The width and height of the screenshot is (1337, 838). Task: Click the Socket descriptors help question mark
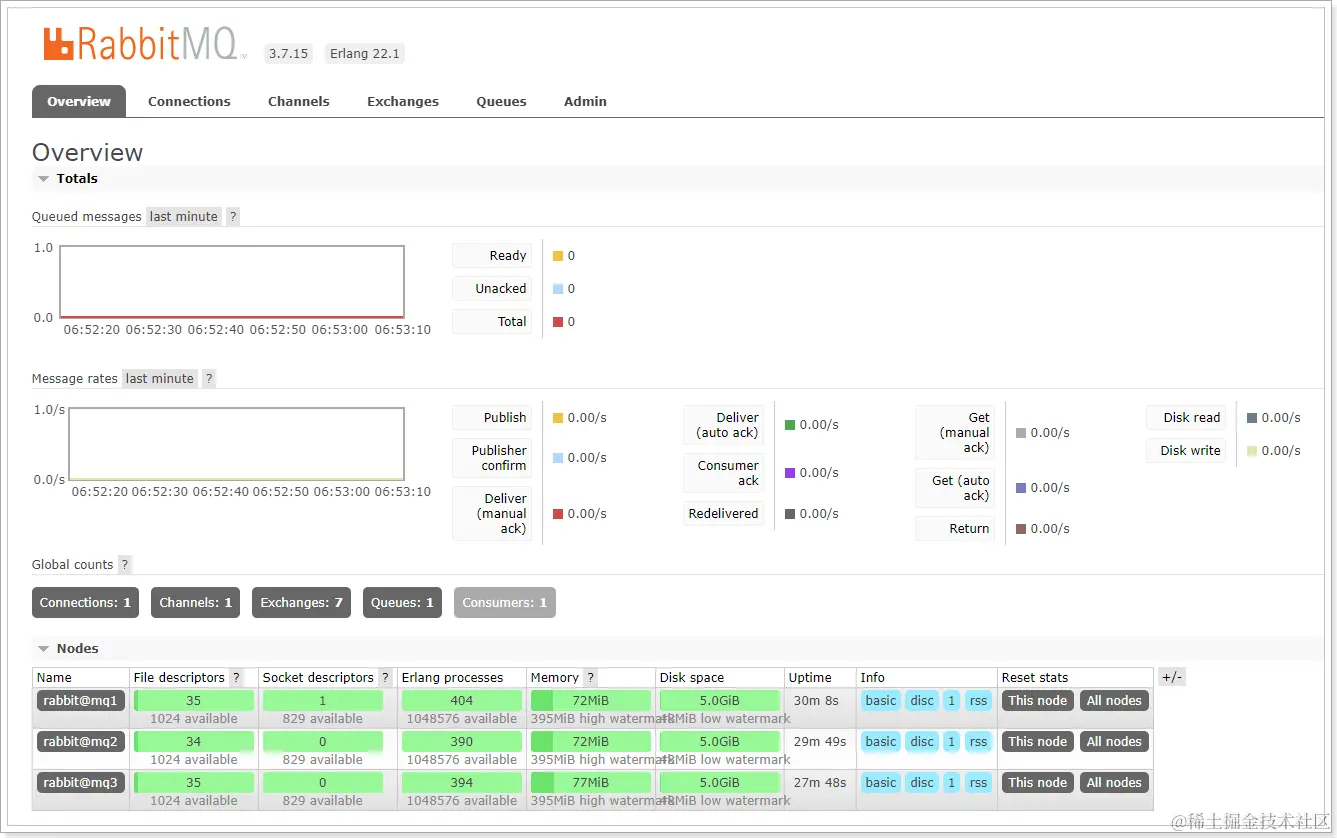pos(385,677)
